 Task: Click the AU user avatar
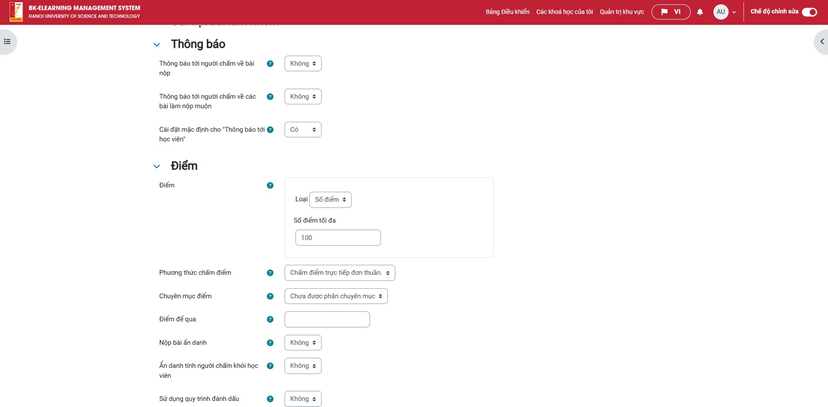(x=721, y=12)
